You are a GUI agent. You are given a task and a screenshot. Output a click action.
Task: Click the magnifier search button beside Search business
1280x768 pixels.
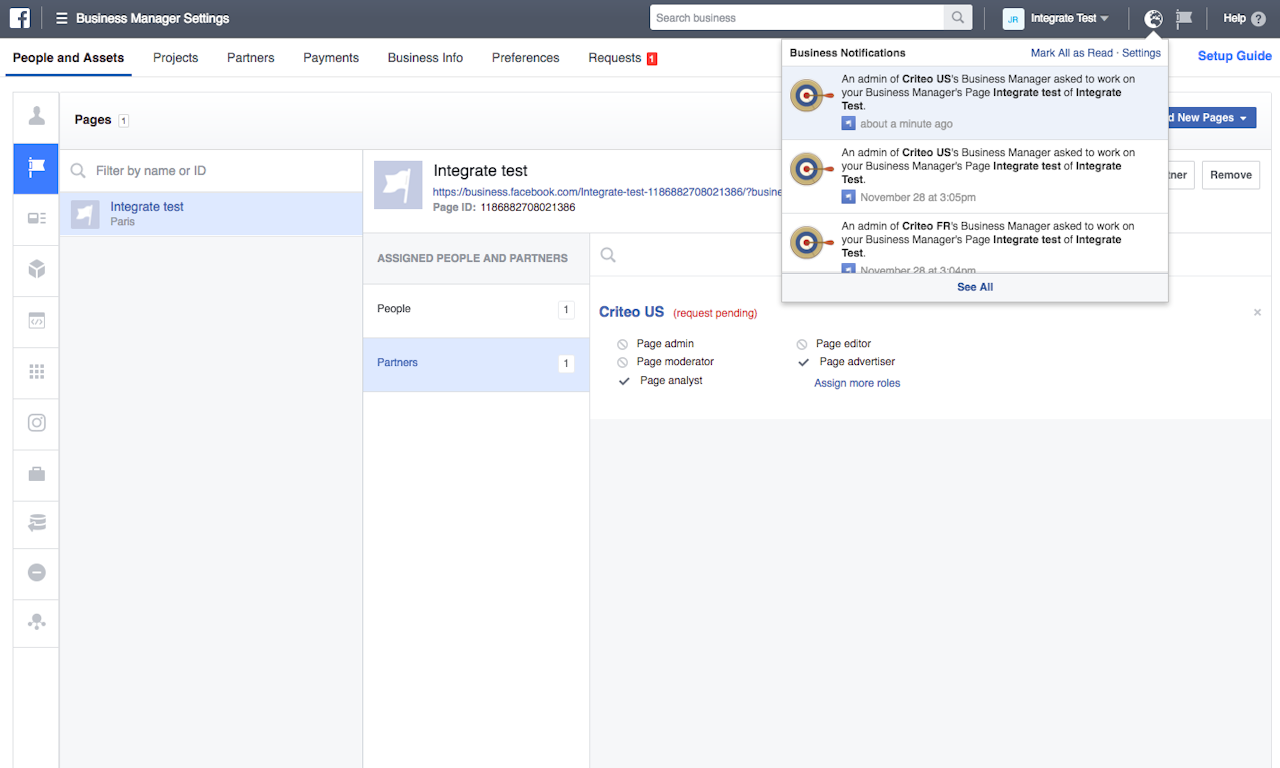tap(958, 18)
